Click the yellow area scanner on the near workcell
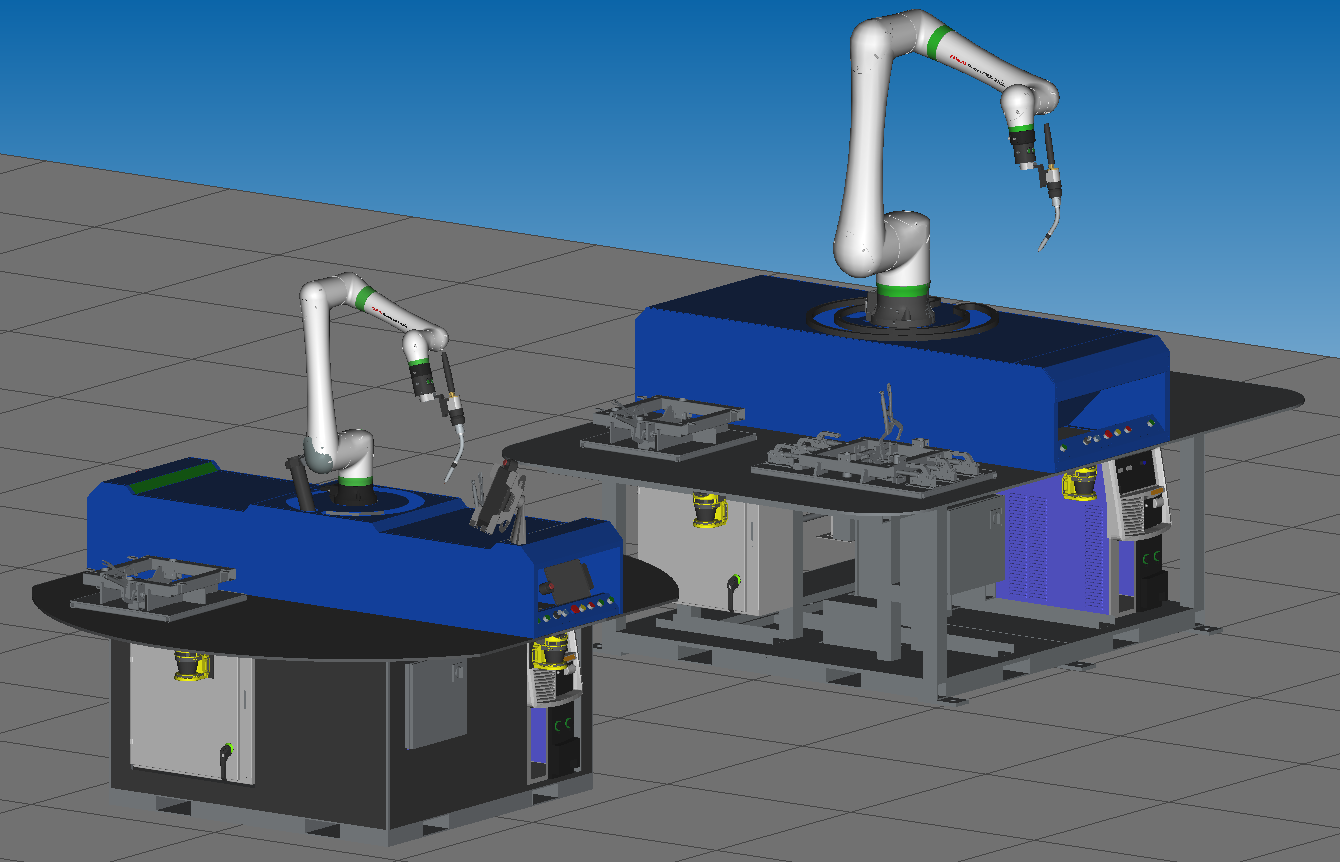 tap(188, 667)
